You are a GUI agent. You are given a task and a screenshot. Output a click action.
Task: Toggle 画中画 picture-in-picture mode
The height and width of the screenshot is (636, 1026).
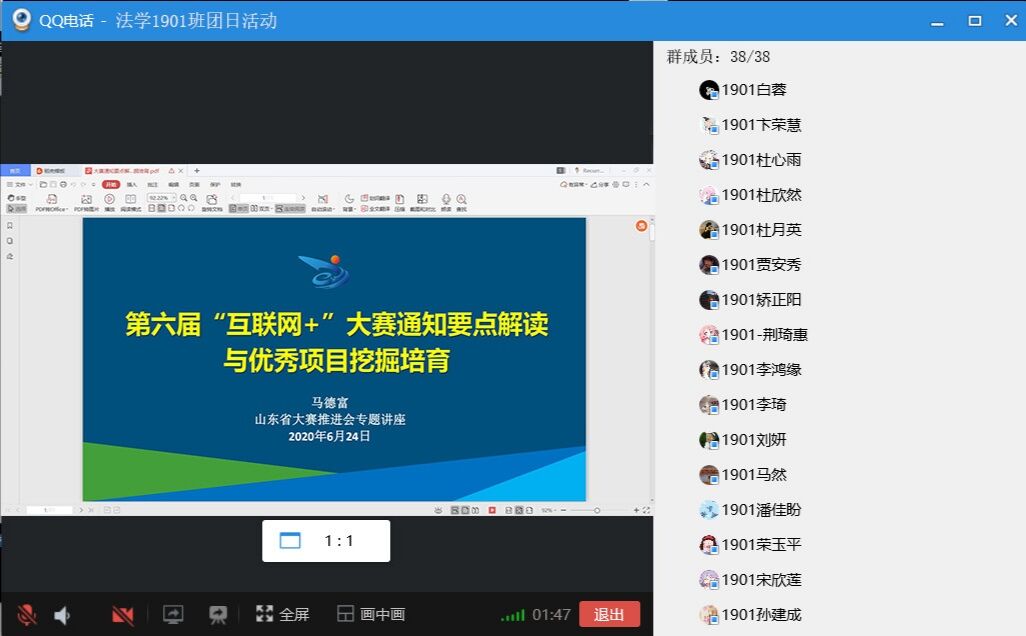click(x=371, y=615)
